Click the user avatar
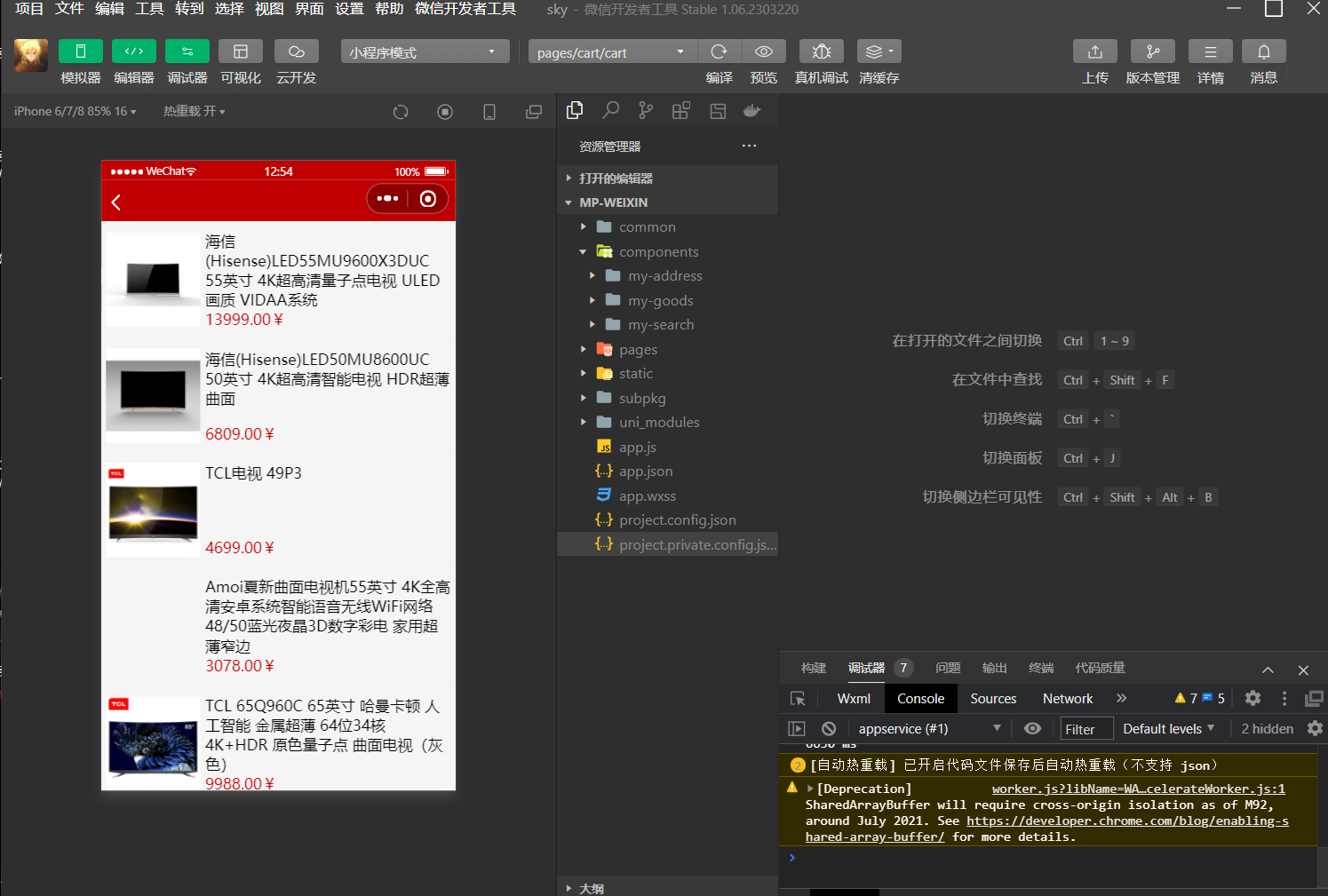The image size is (1328, 896). pos(31,56)
